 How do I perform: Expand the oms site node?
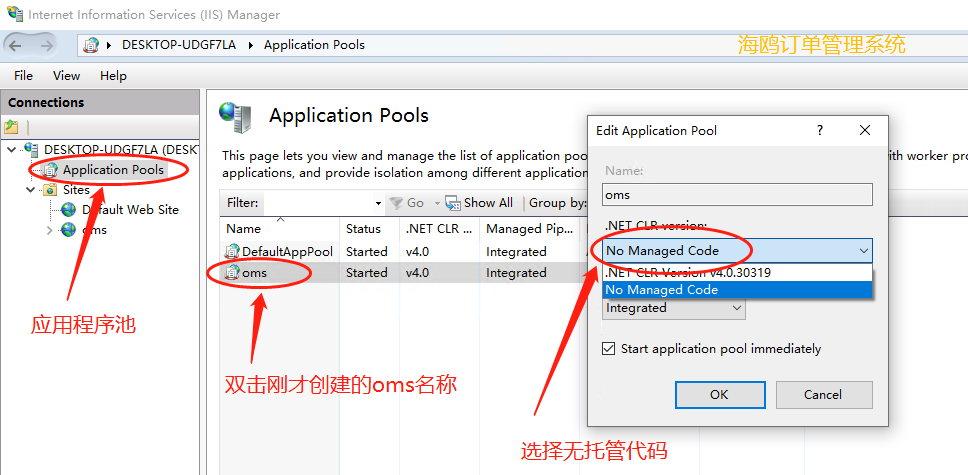50,230
